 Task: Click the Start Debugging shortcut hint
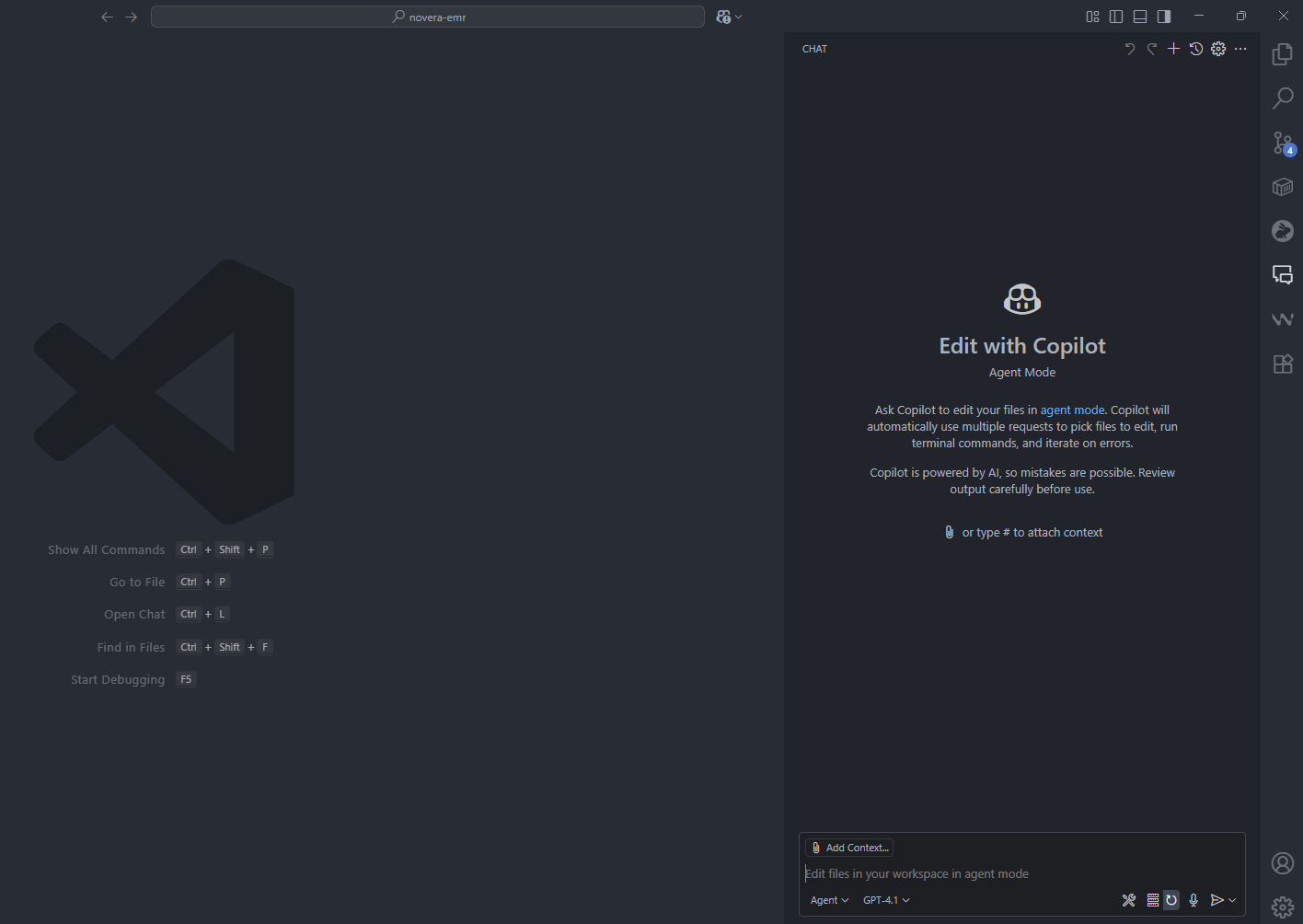coord(133,679)
